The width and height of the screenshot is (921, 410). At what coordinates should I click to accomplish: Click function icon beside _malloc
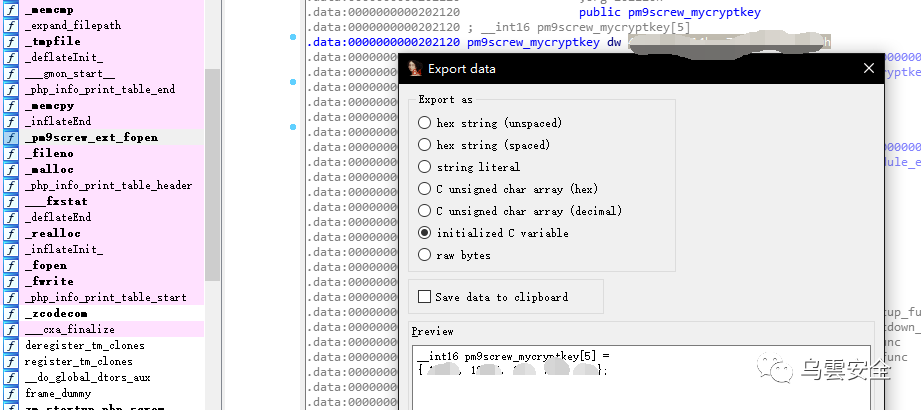(x=11, y=169)
